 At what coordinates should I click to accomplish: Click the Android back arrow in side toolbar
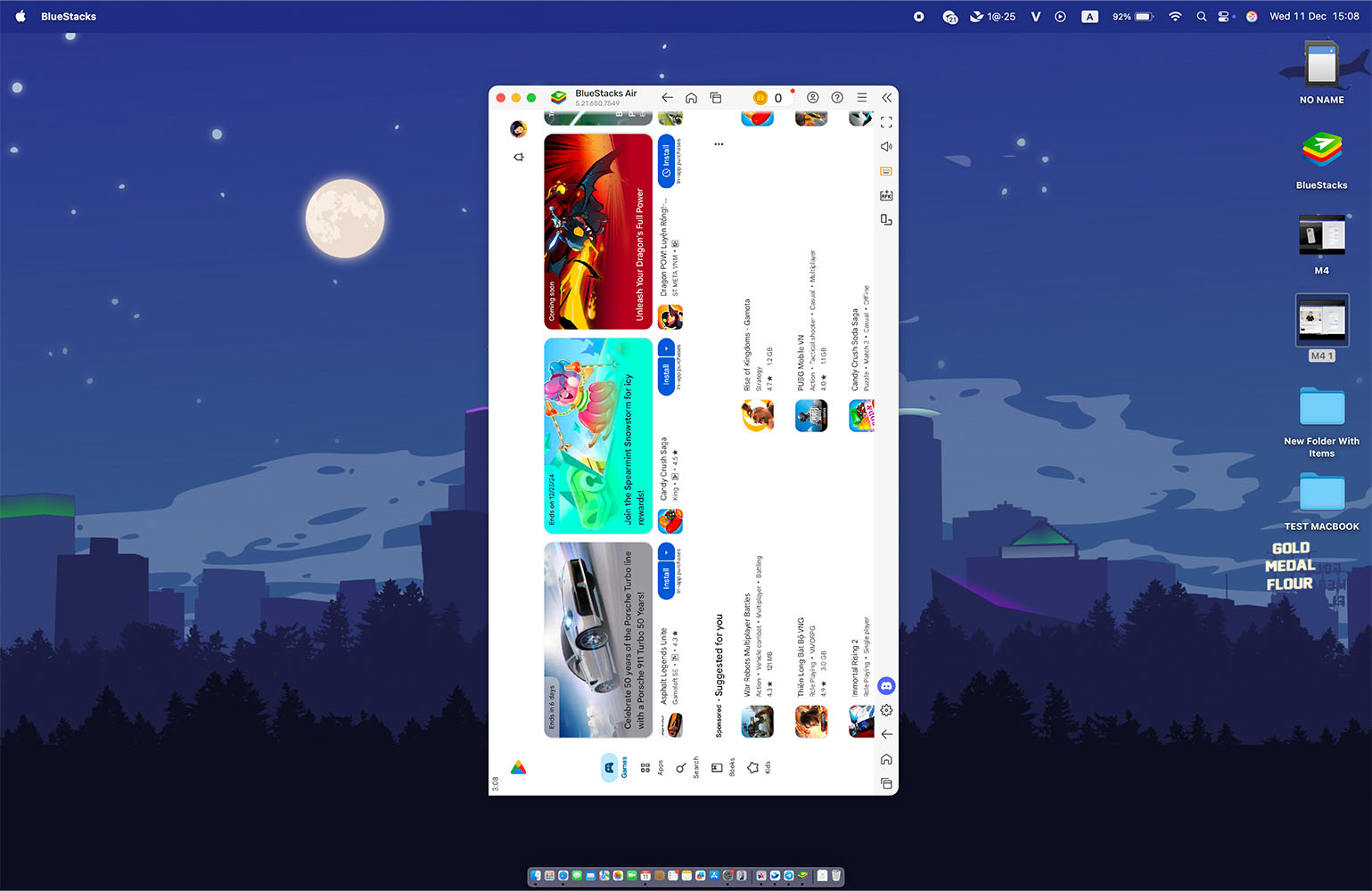(x=886, y=734)
